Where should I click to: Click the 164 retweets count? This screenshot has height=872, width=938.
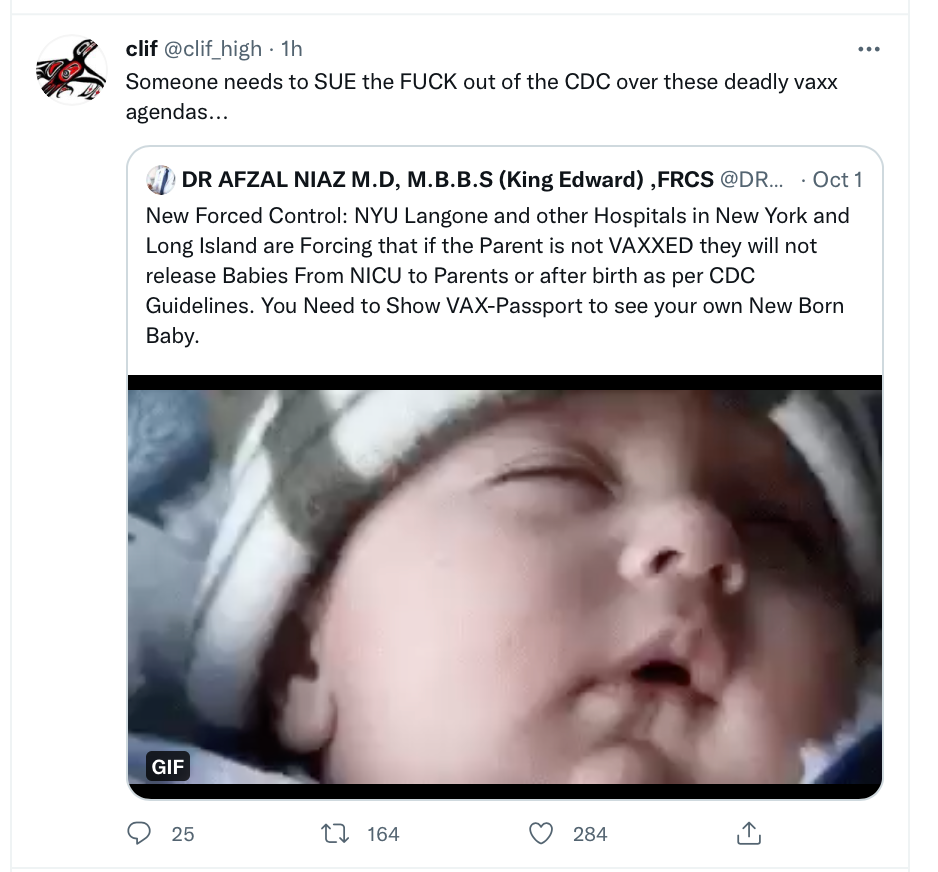[x=383, y=833]
